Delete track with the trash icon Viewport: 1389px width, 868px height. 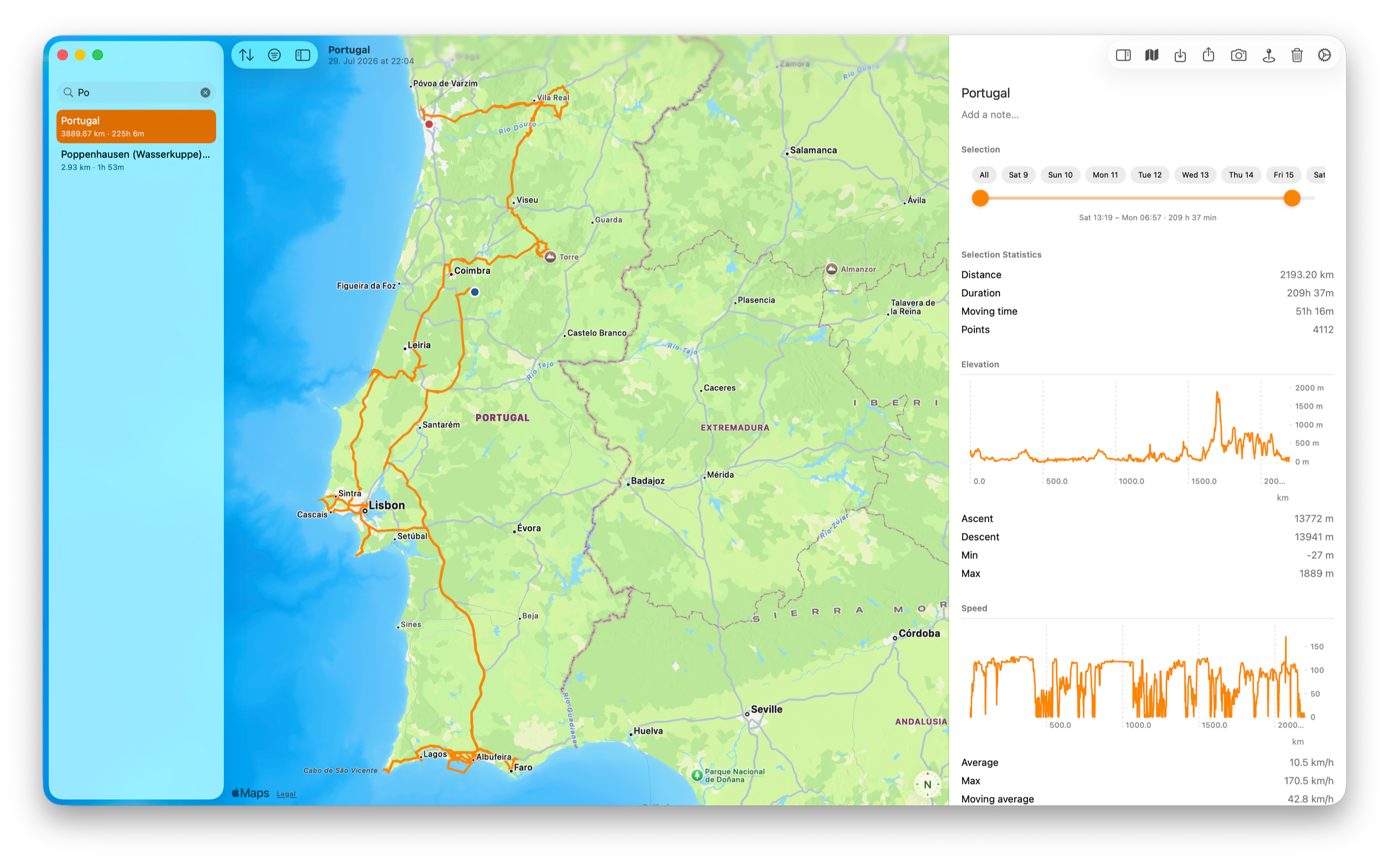coord(1296,55)
